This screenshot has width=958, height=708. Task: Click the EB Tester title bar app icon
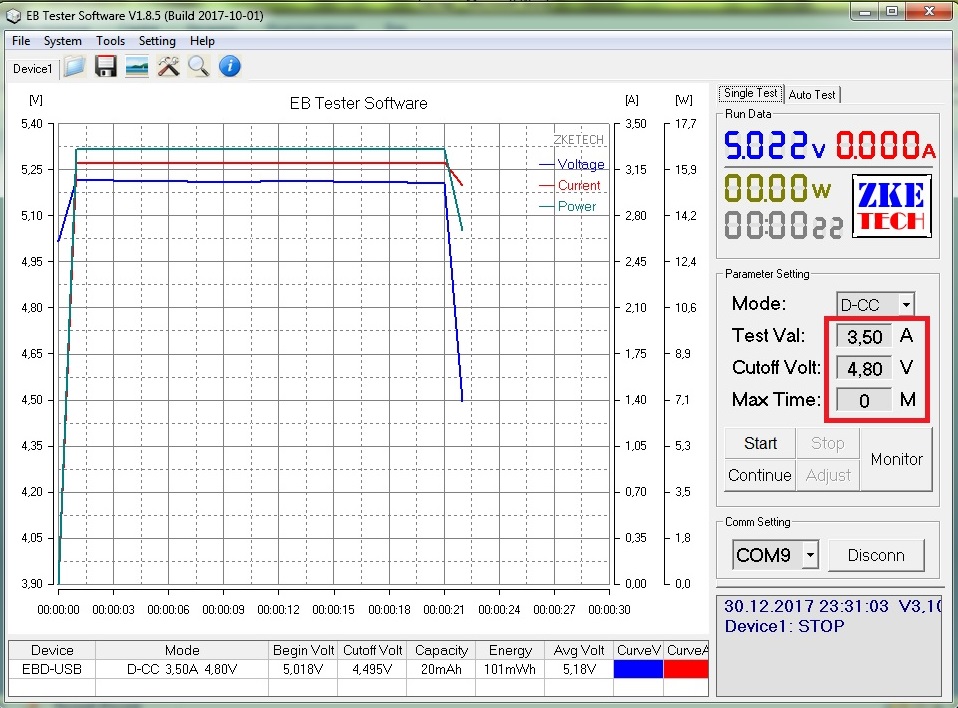pyautogui.click(x=13, y=15)
